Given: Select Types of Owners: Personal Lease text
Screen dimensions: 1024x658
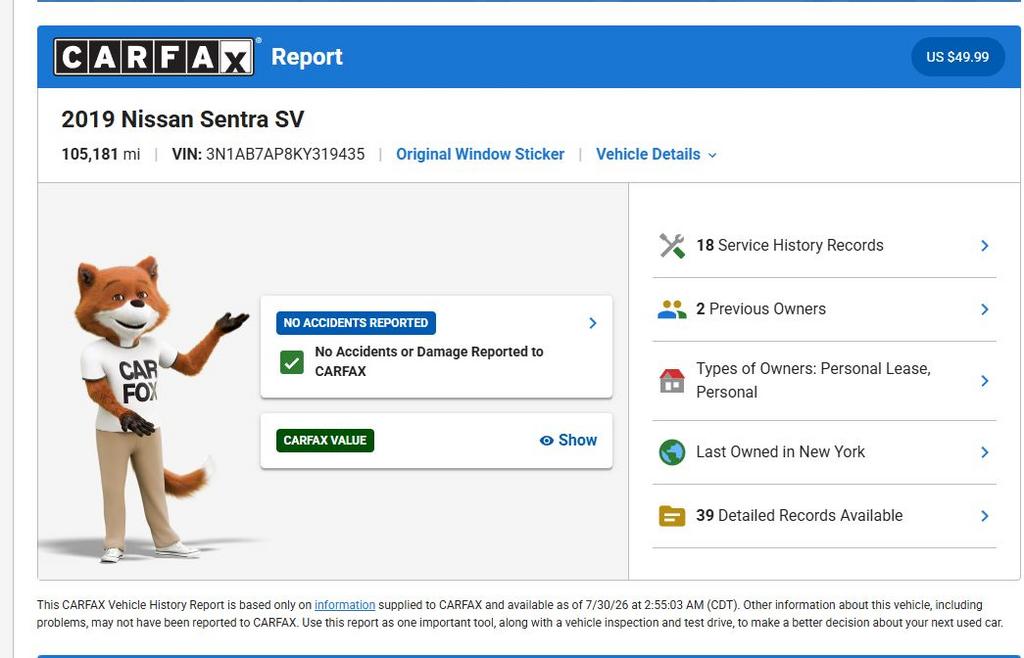Looking at the screenshot, I should 813,380.
